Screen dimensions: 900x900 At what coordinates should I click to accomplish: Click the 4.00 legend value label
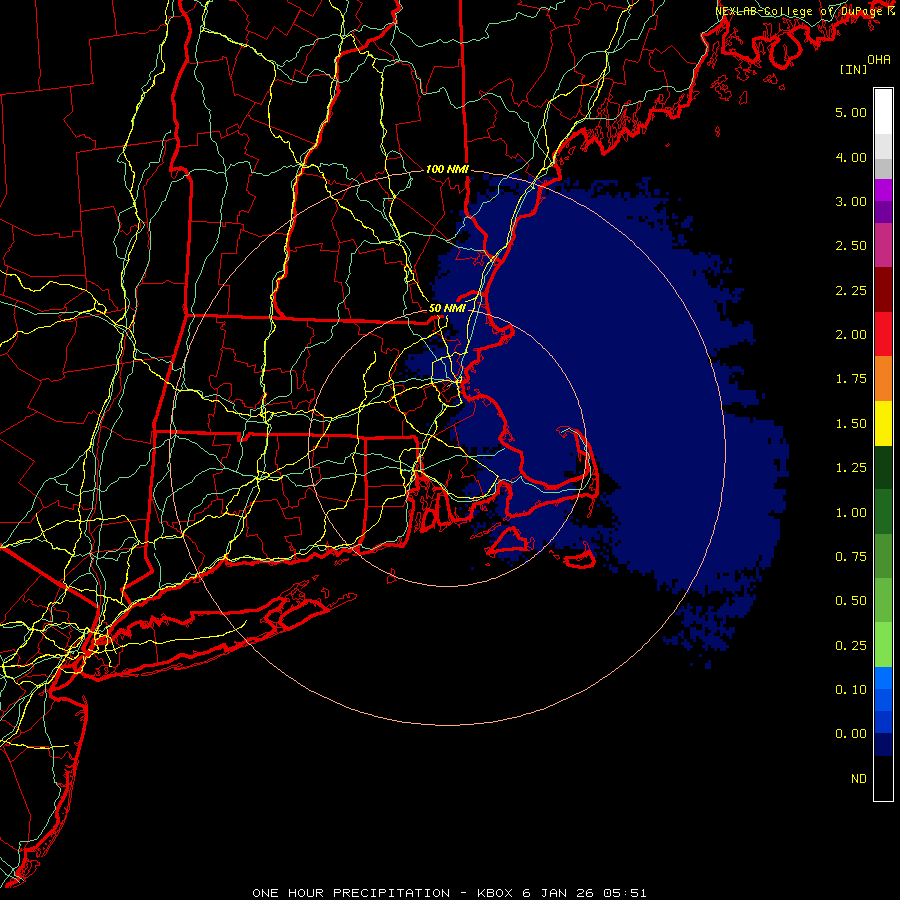point(851,157)
